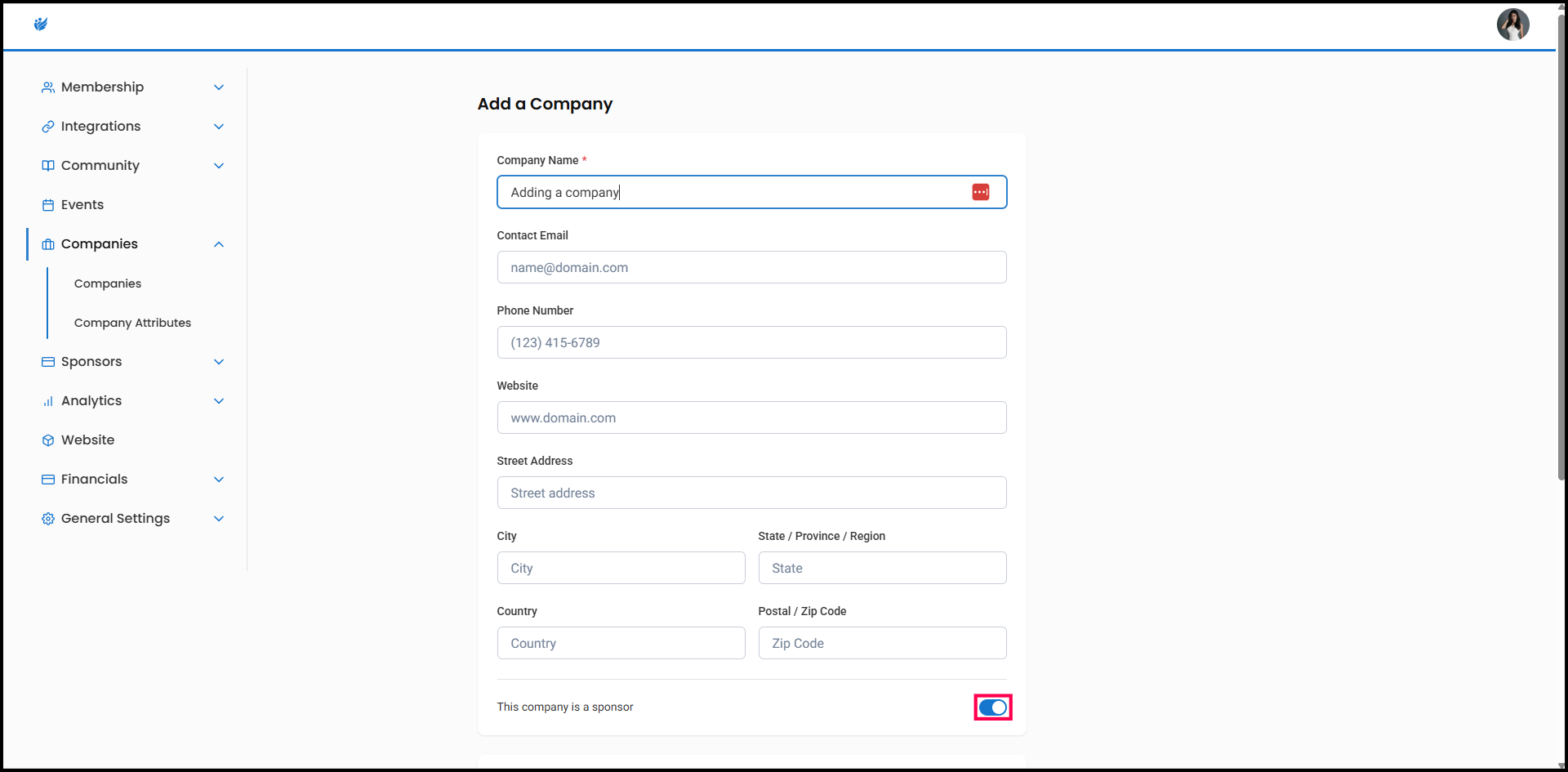Open the Community sidebar section
The image size is (1568, 772).
[x=100, y=166]
